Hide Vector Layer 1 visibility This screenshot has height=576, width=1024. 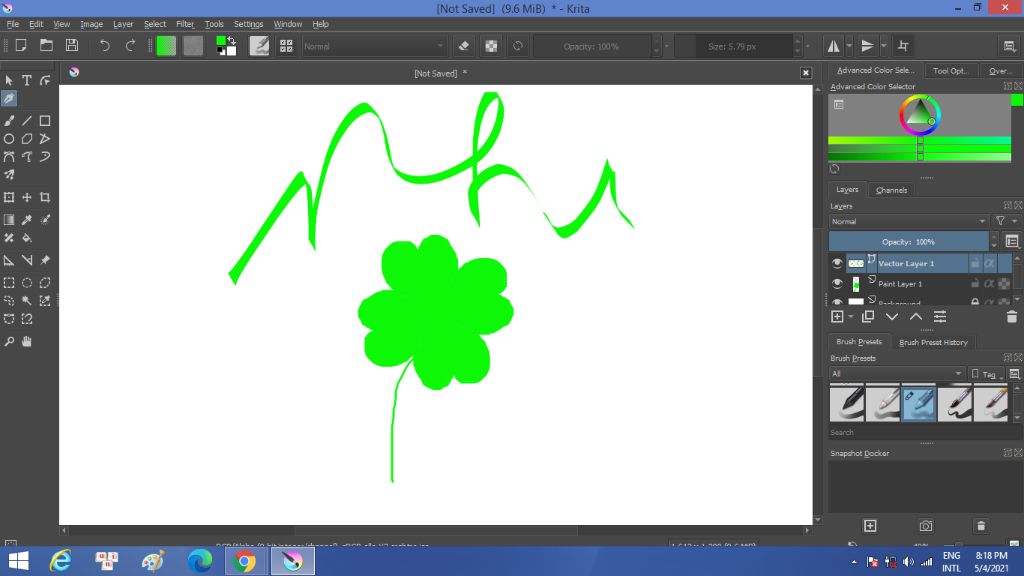(837, 263)
